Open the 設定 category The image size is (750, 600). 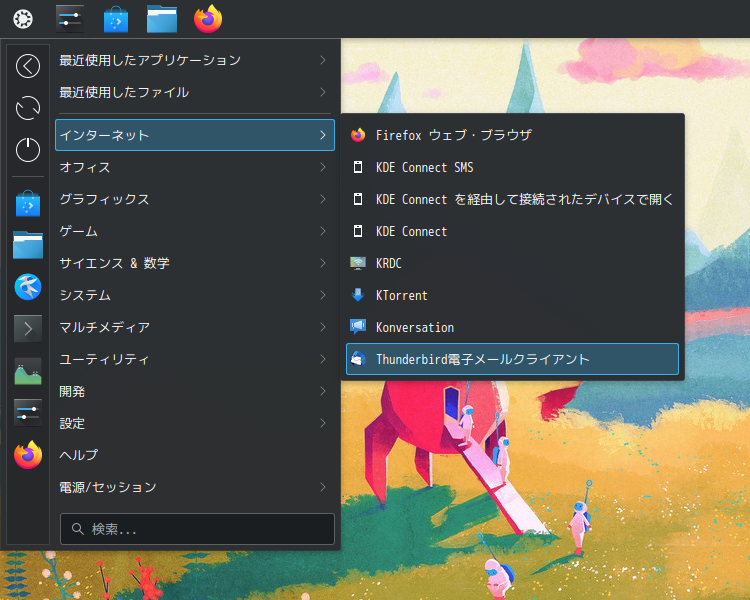pos(195,423)
